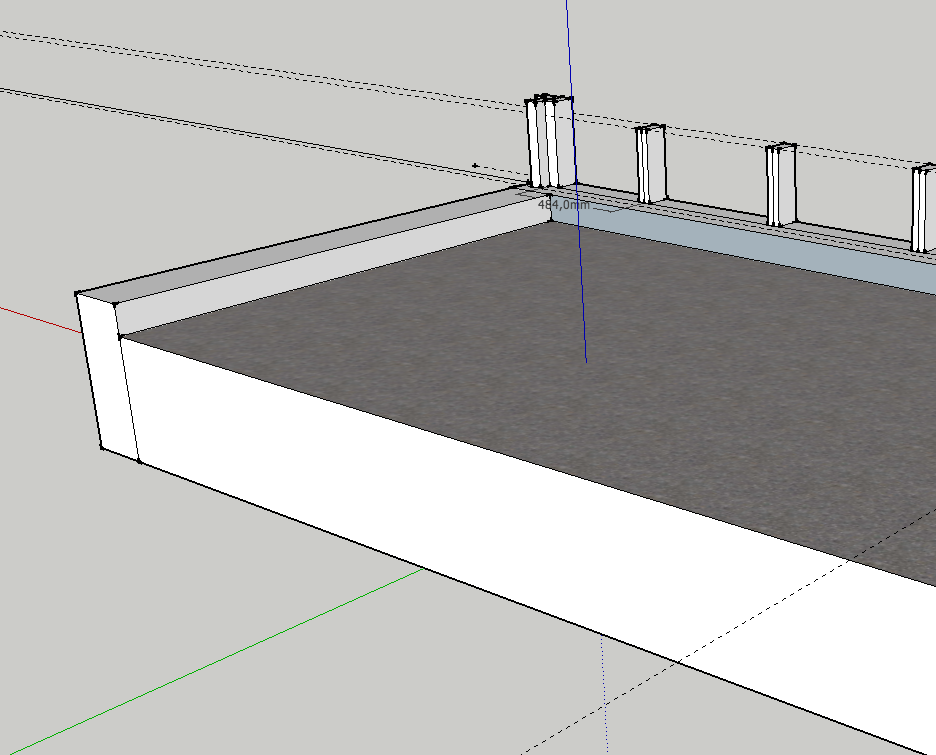Screen dimensions: 936x755
Task: Select the guide point cross left of corner post
Action: [x=474, y=166]
